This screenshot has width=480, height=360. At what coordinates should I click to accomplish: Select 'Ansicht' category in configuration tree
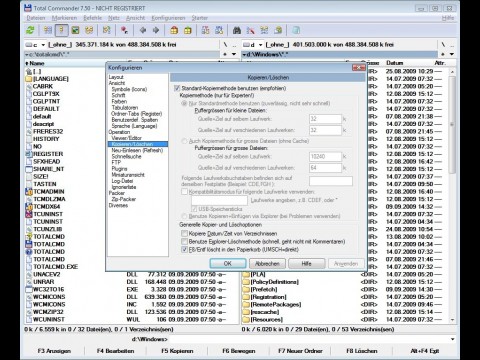pos(117,83)
